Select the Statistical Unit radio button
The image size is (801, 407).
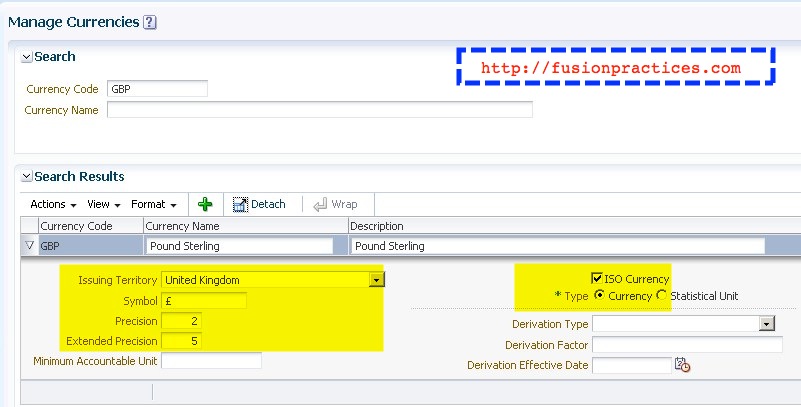coord(662,295)
